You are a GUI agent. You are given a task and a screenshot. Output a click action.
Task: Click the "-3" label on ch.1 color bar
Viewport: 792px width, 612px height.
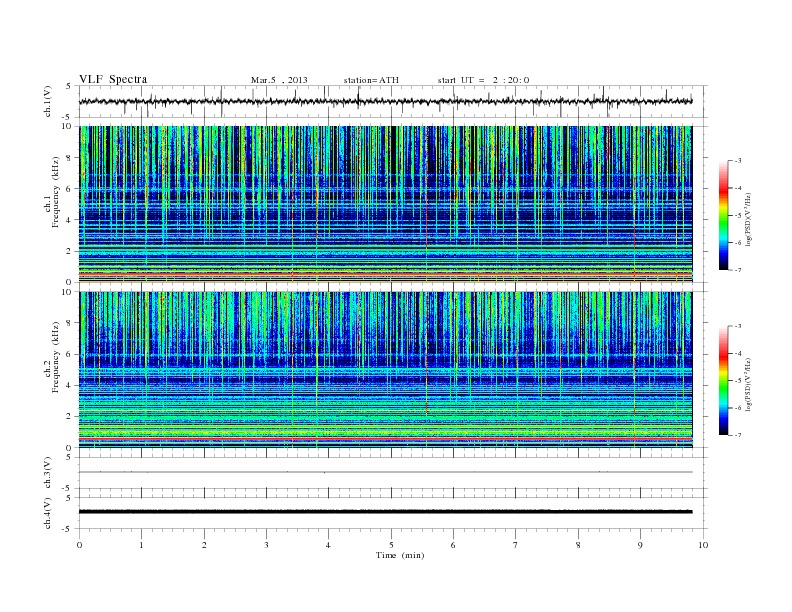point(738,161)
